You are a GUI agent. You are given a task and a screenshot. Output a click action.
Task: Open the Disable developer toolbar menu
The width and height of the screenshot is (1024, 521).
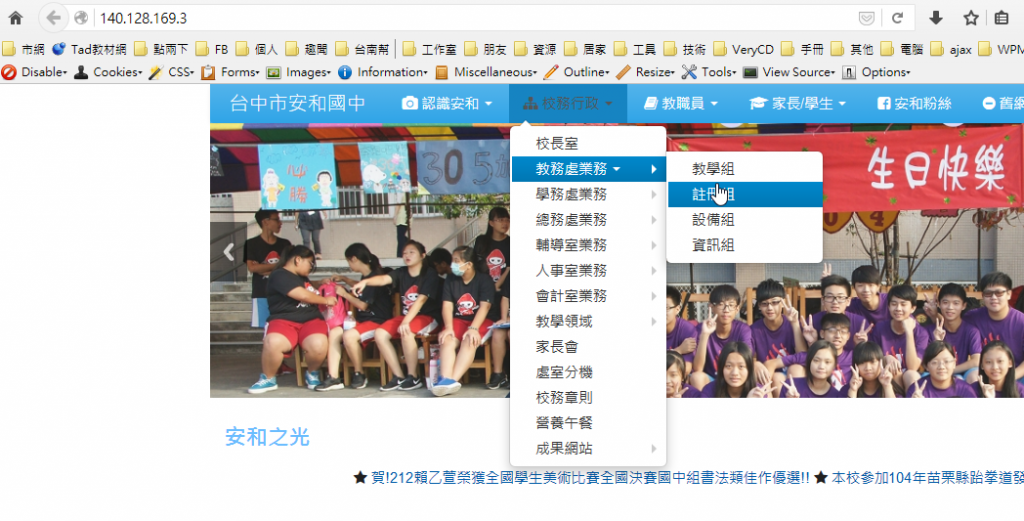tap(35, 72)
